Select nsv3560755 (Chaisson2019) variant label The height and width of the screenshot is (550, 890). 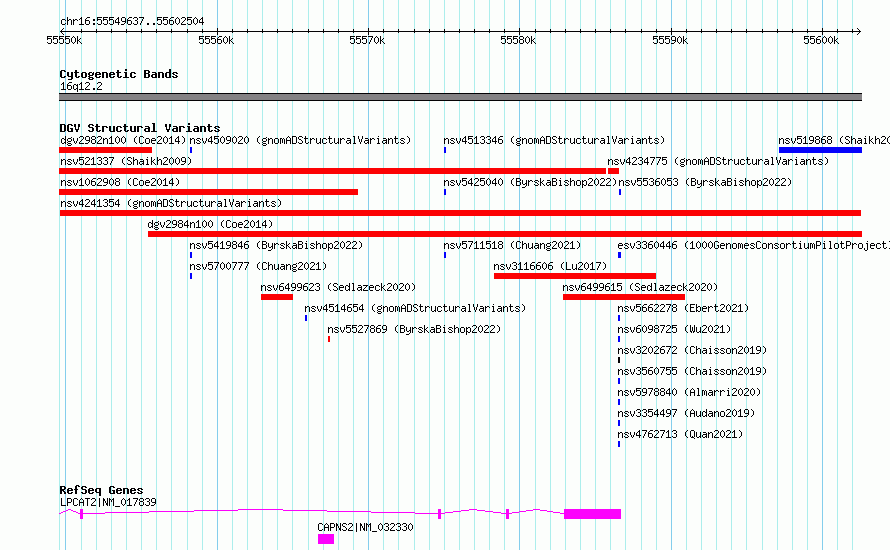click(692, 371)
